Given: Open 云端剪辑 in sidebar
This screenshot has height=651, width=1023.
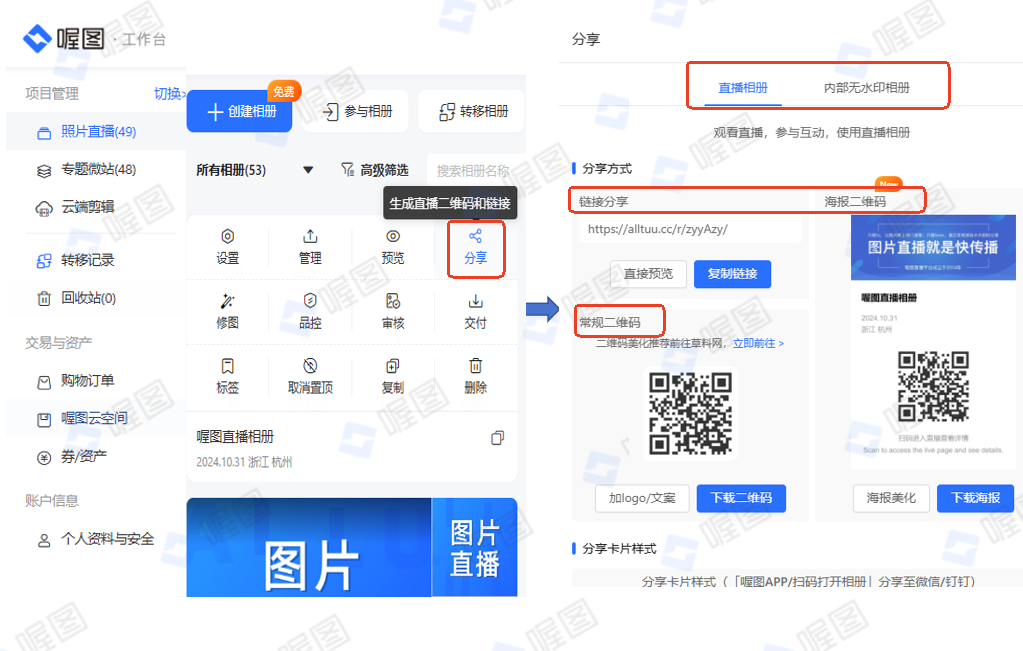Looking at the screenshot, I should (97, 207).
